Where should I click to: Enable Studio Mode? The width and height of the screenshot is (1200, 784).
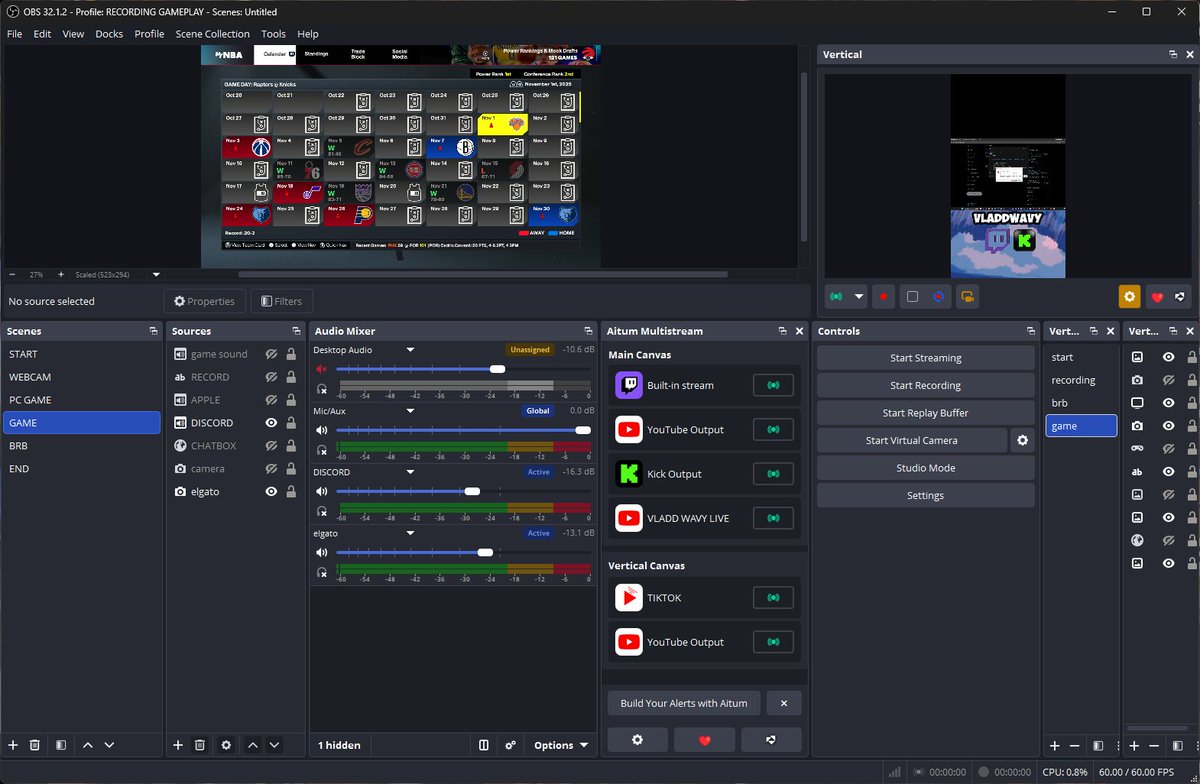coord(926,468)
